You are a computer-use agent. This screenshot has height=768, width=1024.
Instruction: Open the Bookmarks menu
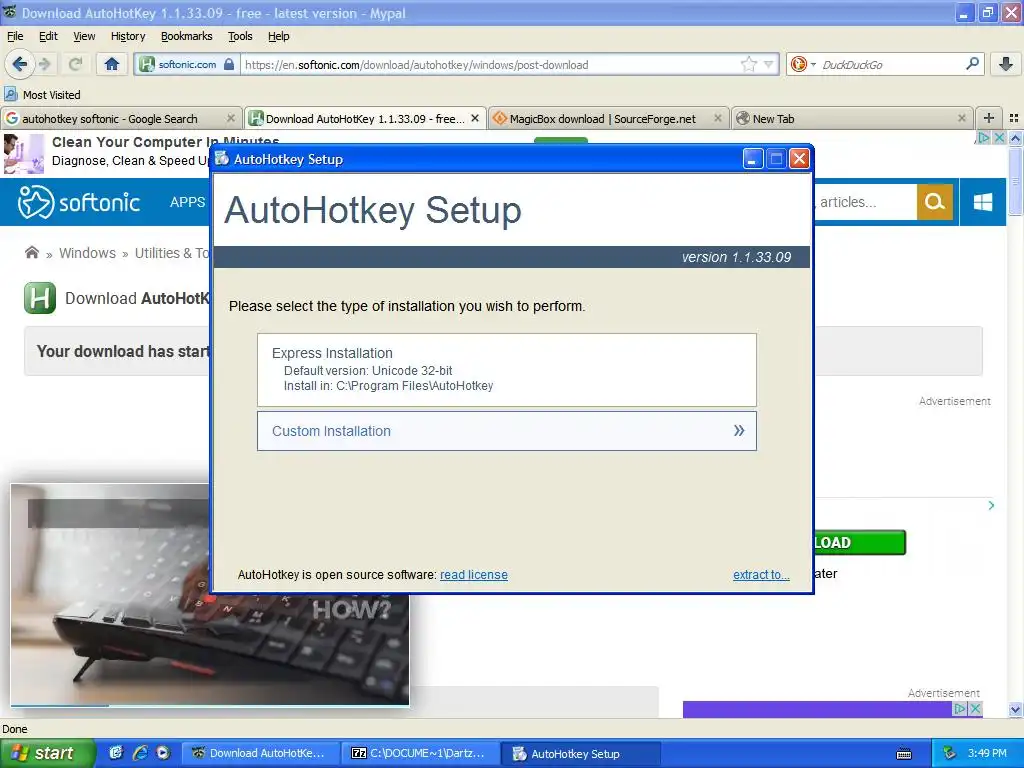[186, 36]
